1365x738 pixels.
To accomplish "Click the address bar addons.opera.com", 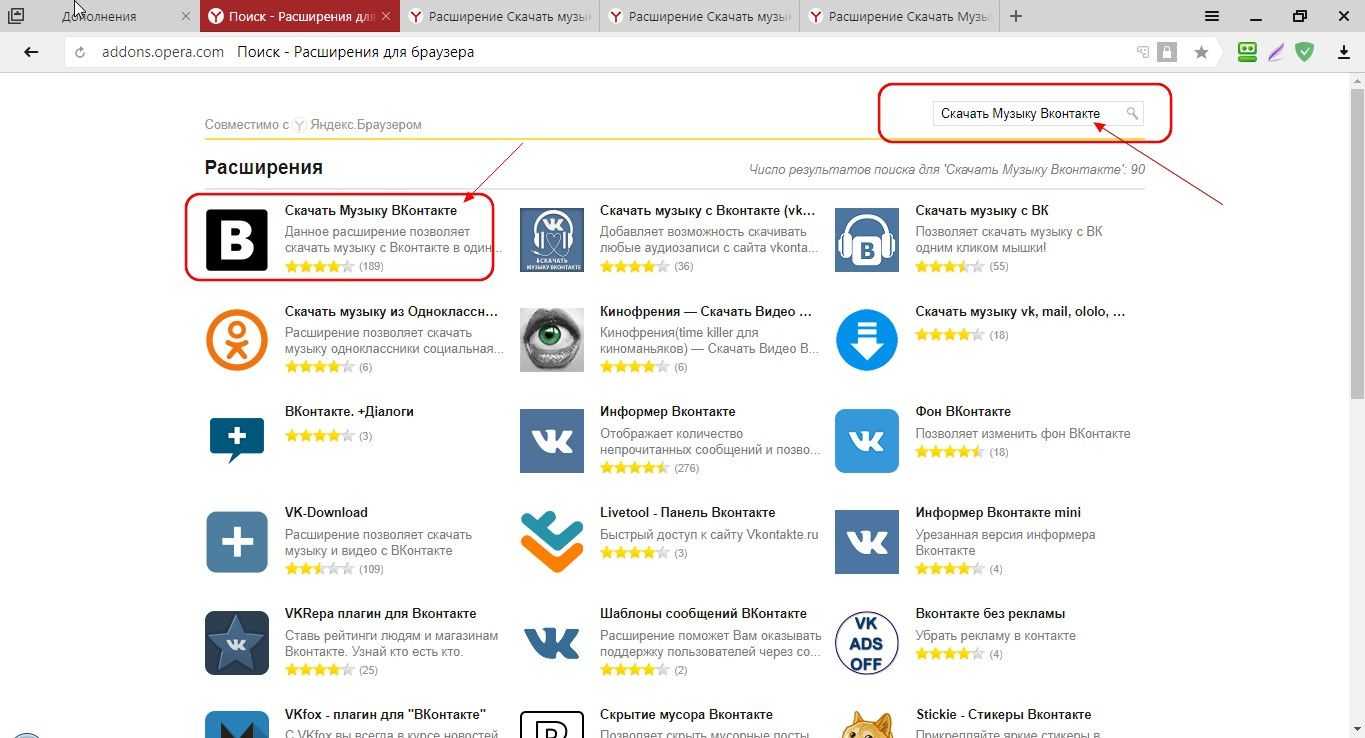I will tap(163, 52).
